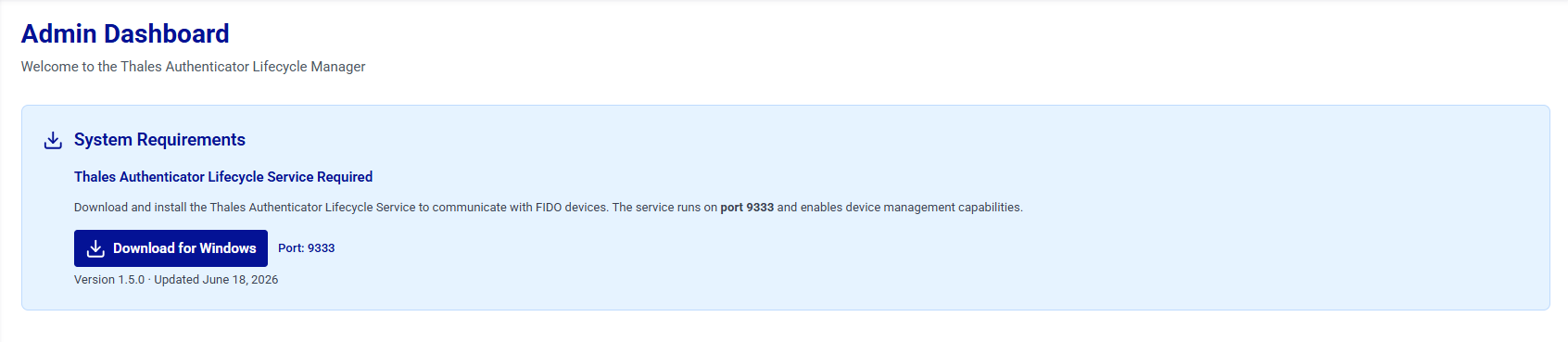The height and width of the screenshot is (342, 1568).
Task: Click the blank white area beneath the requirements panel
Action: click(784, 326)
